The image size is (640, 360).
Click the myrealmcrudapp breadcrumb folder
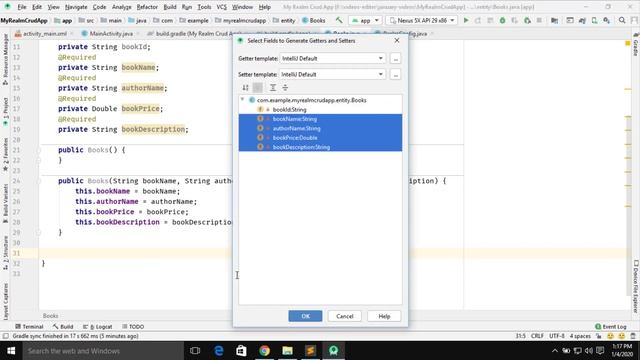tap(240, 20)
